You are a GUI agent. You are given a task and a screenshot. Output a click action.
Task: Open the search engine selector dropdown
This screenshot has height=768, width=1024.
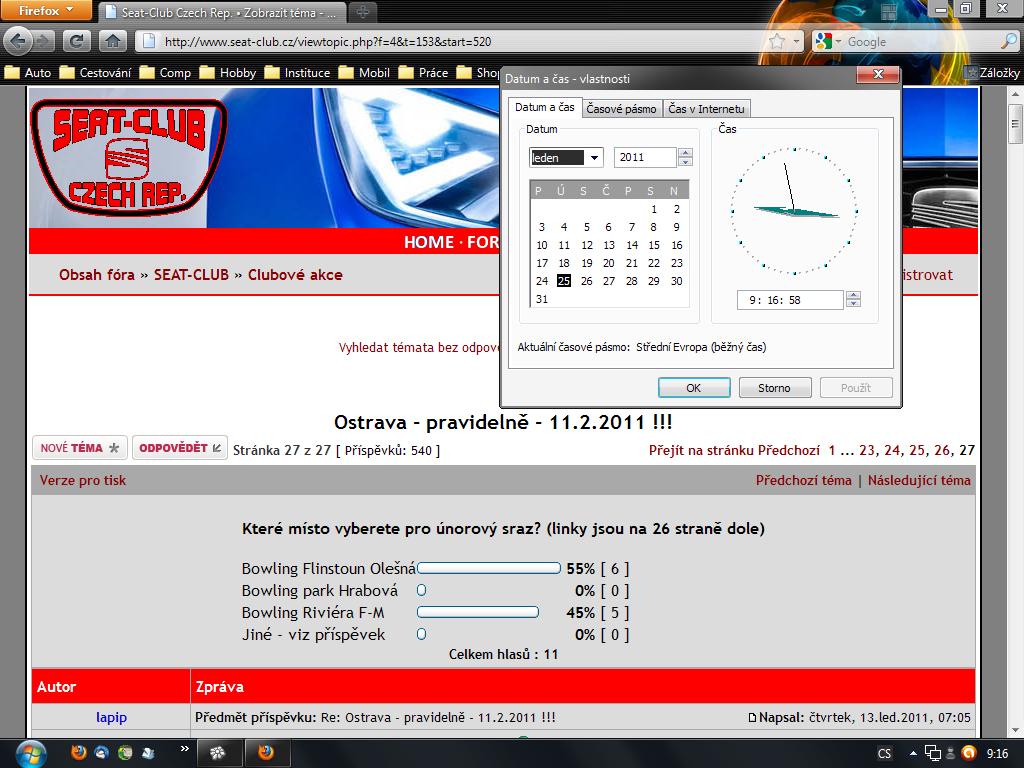[x=827, y=42]
